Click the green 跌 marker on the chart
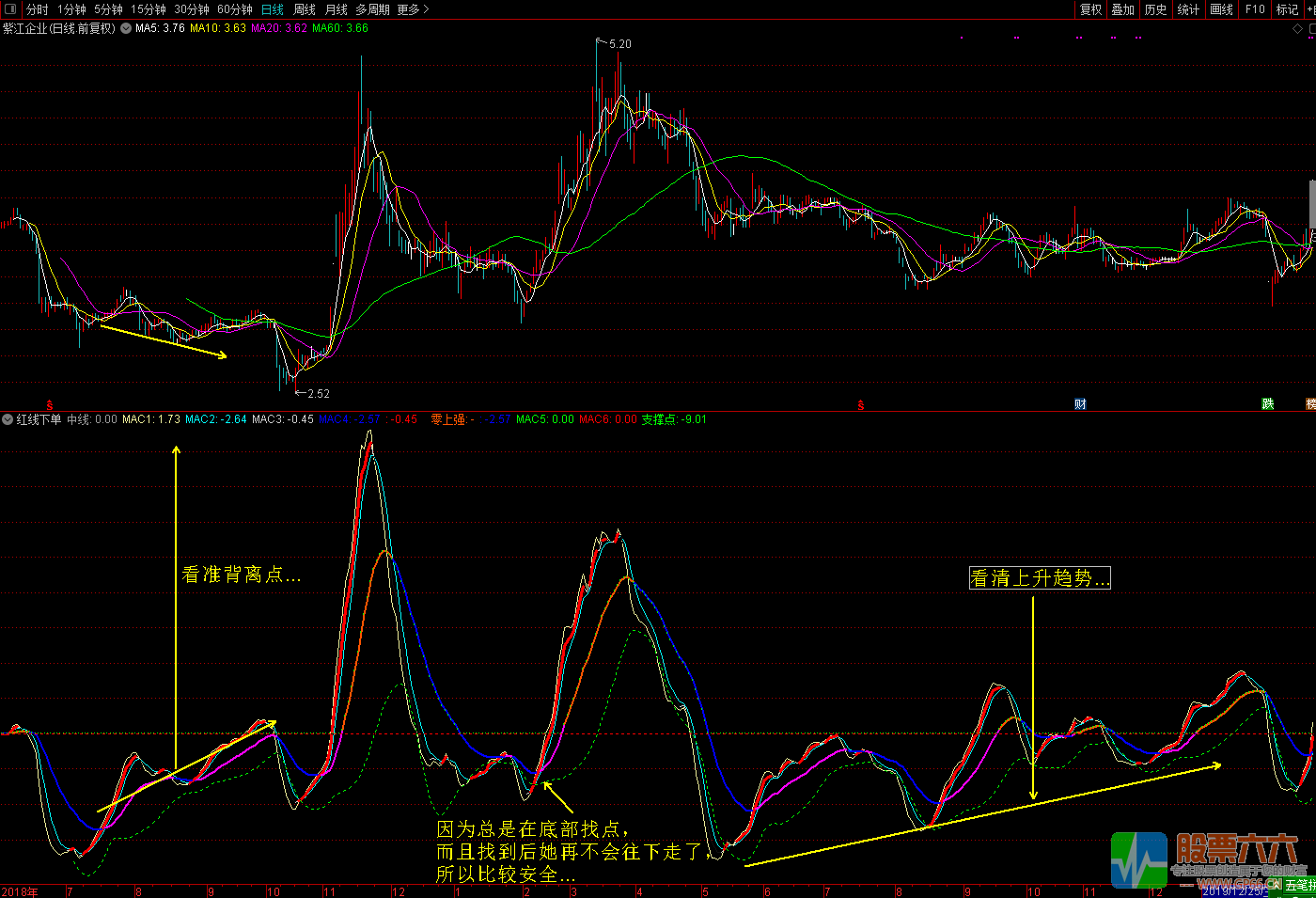 (x=1268, y=404)
